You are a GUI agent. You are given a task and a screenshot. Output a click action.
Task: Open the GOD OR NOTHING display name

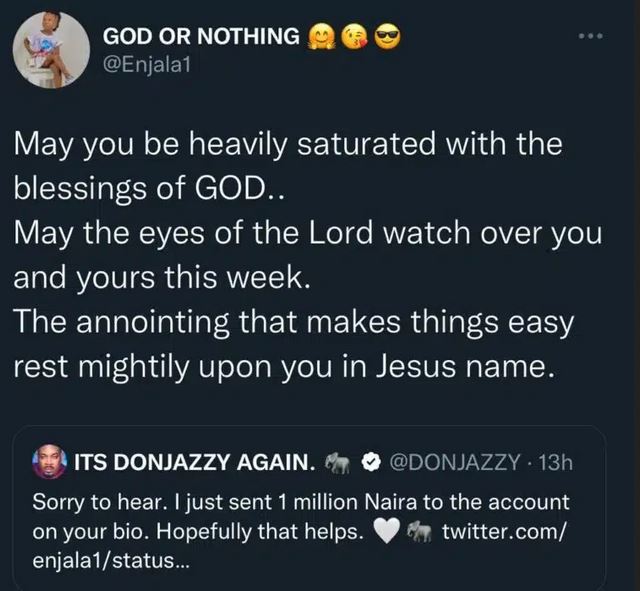202,37
